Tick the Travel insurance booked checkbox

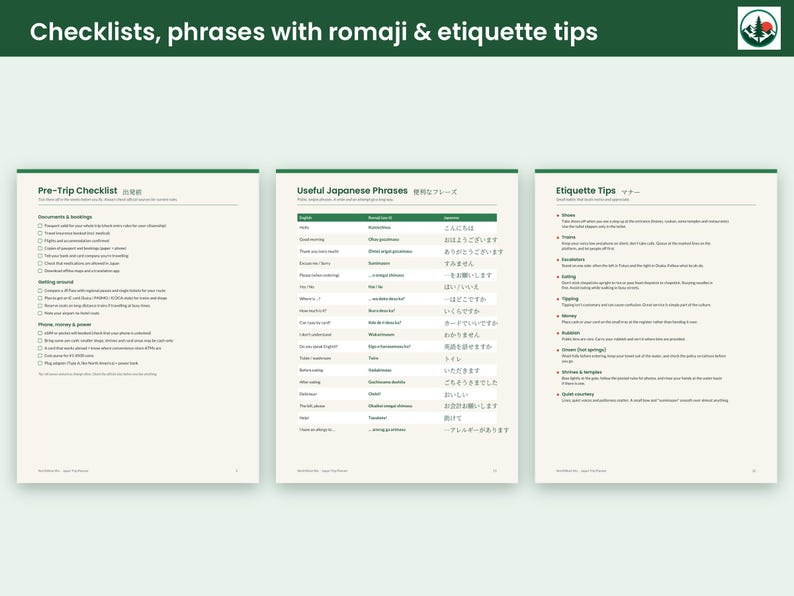[40, 233]
